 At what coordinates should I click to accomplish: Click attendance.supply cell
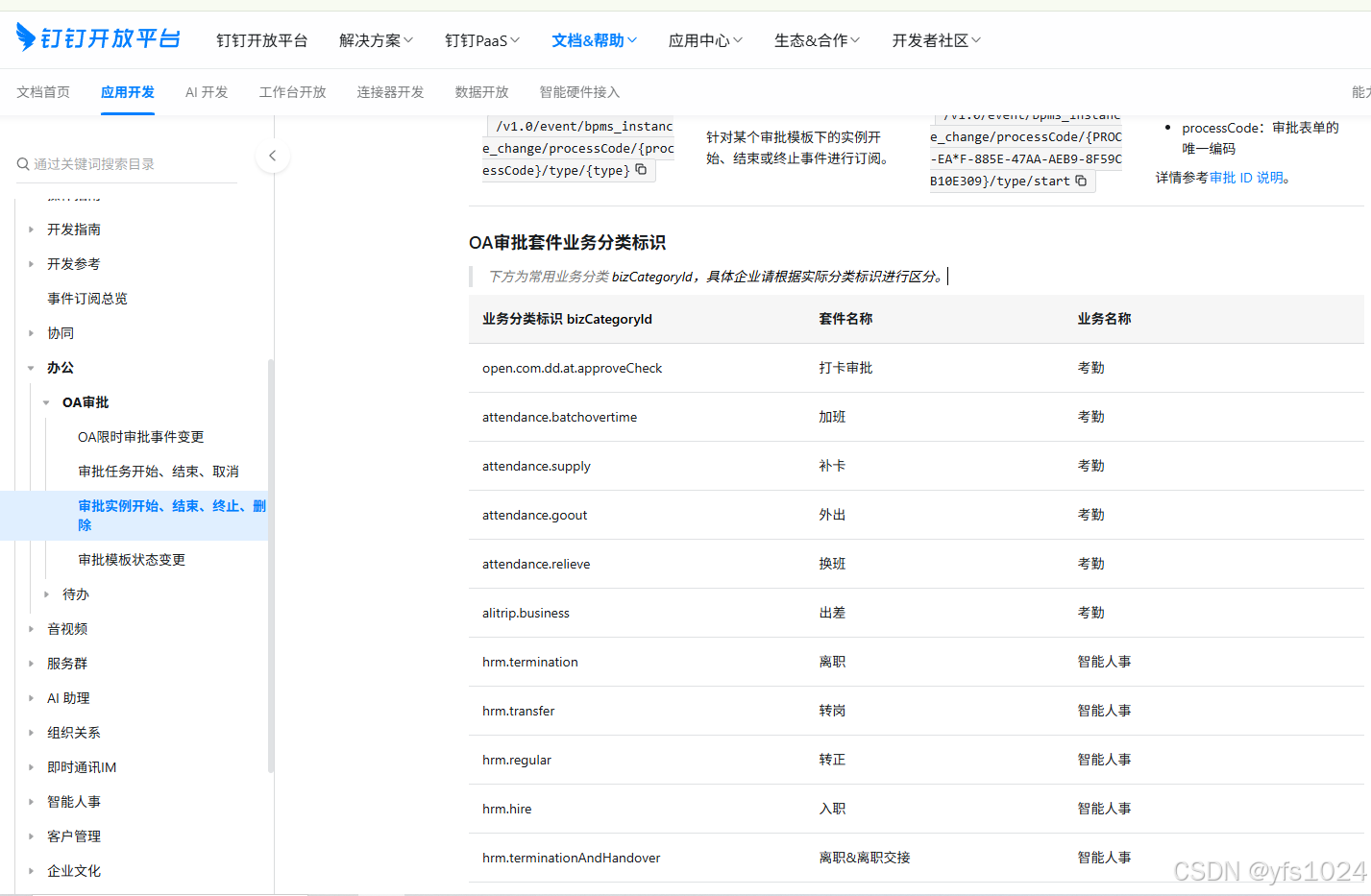tap(536, 466)
